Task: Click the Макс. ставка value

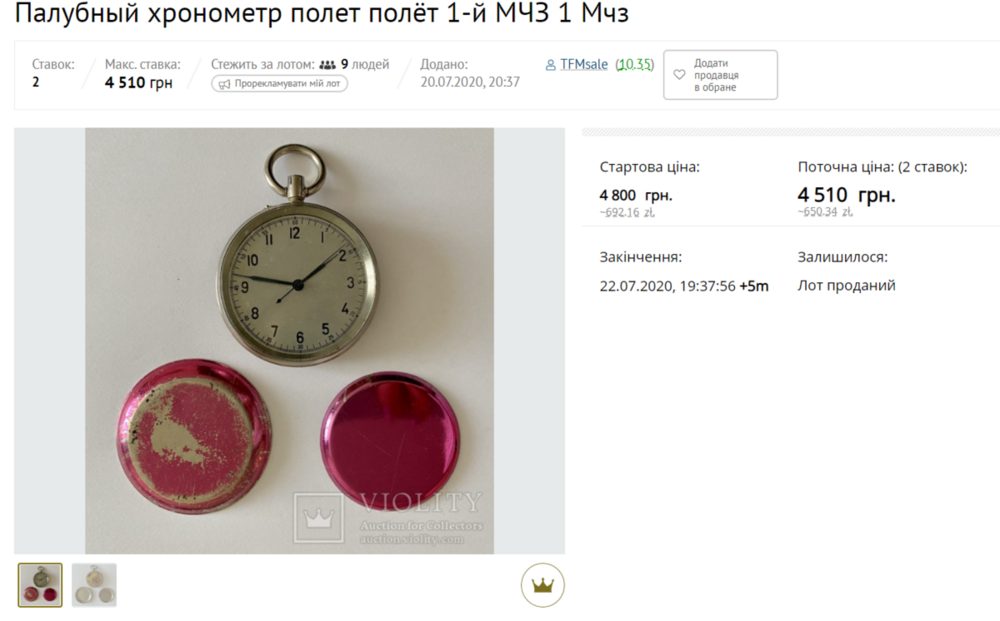Action: pos(138,83)
